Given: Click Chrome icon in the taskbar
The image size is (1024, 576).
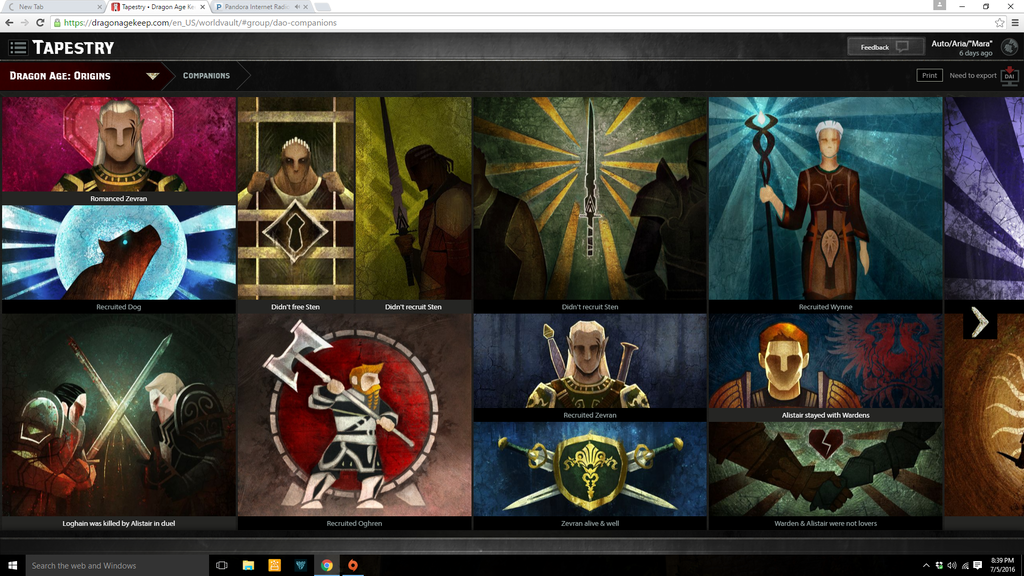Looking at the screenshot, I should pos(326,565).
